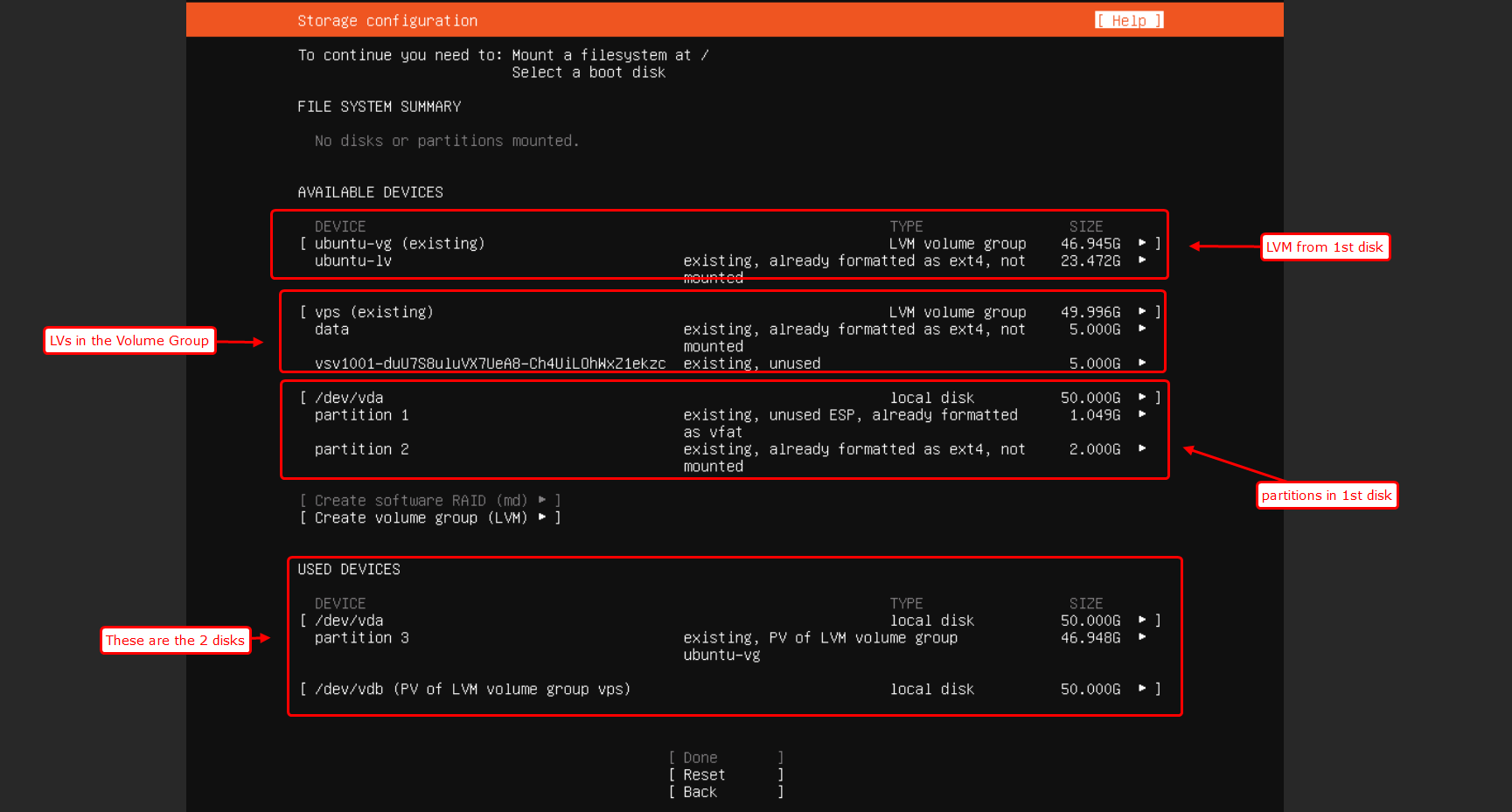Expand vps volume group arrow

click(x=1142, y=311)
